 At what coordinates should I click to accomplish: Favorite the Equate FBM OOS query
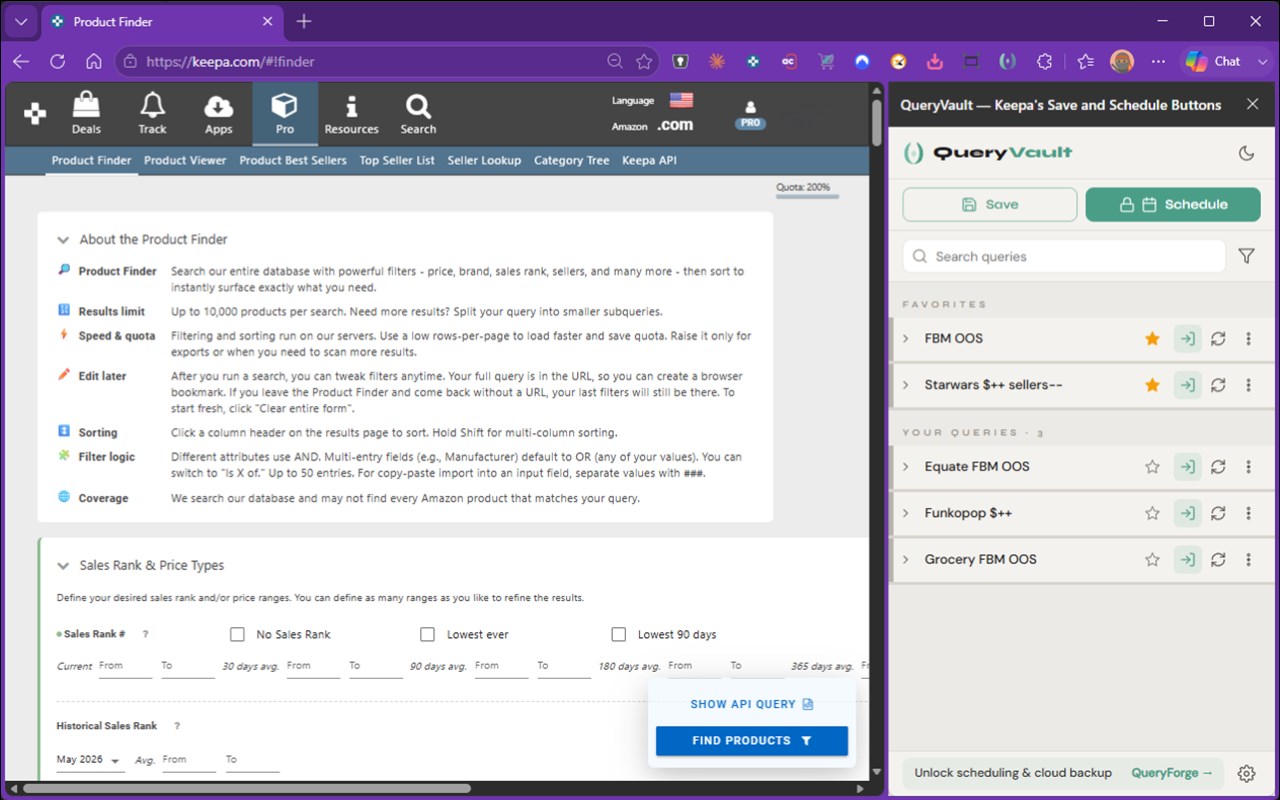(1152, 467)
